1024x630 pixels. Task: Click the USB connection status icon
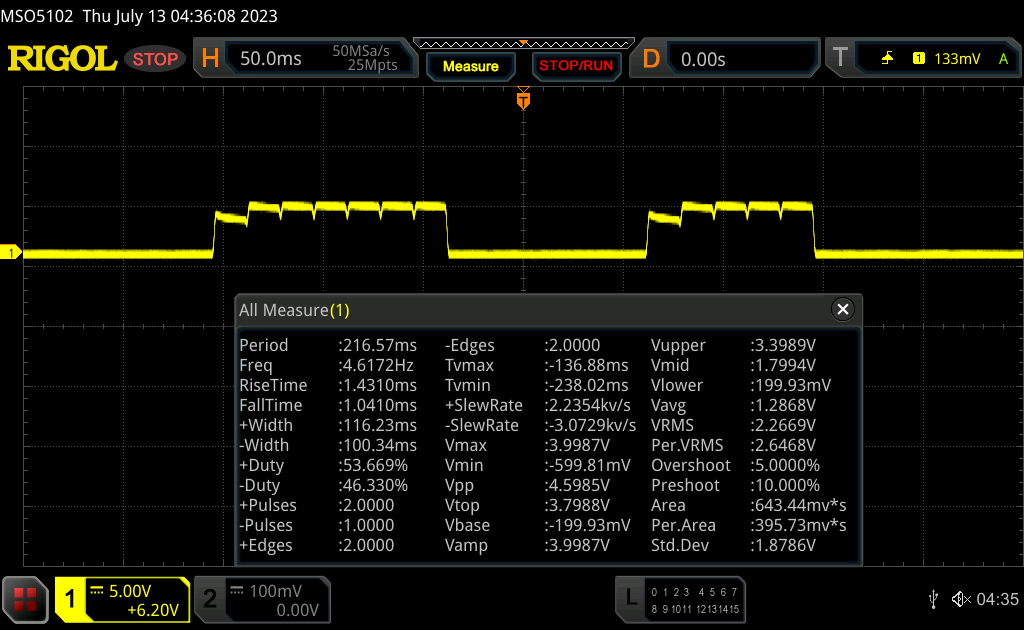(933, 599)
